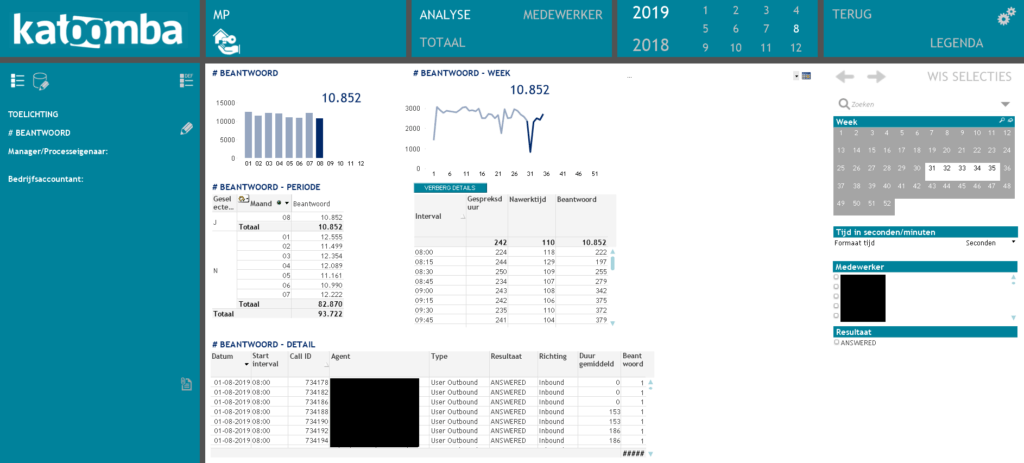Viewport: 1024px width, 463px height.
Task: Open the LEGENDA
Action: click(956, 44)
